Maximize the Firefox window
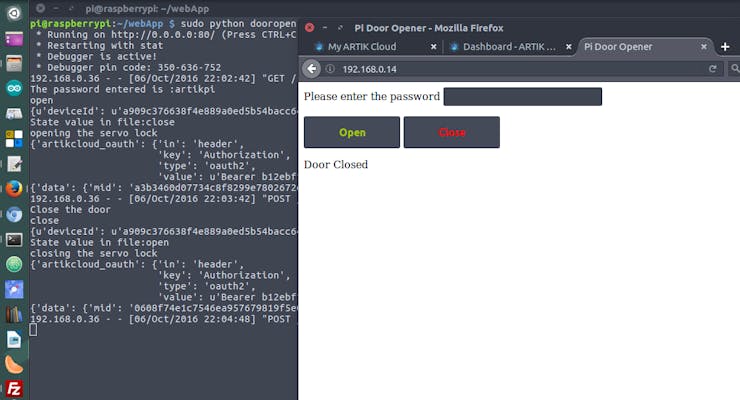Screen dimensions: 740x400 tap(340, 27)
